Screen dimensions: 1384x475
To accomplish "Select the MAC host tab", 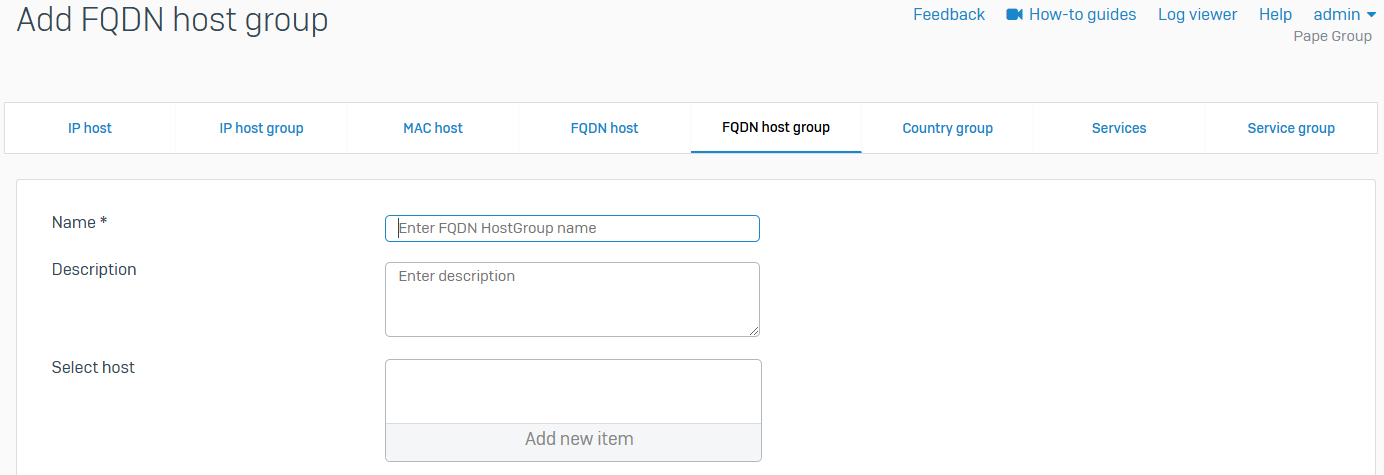I will [433, 128].
